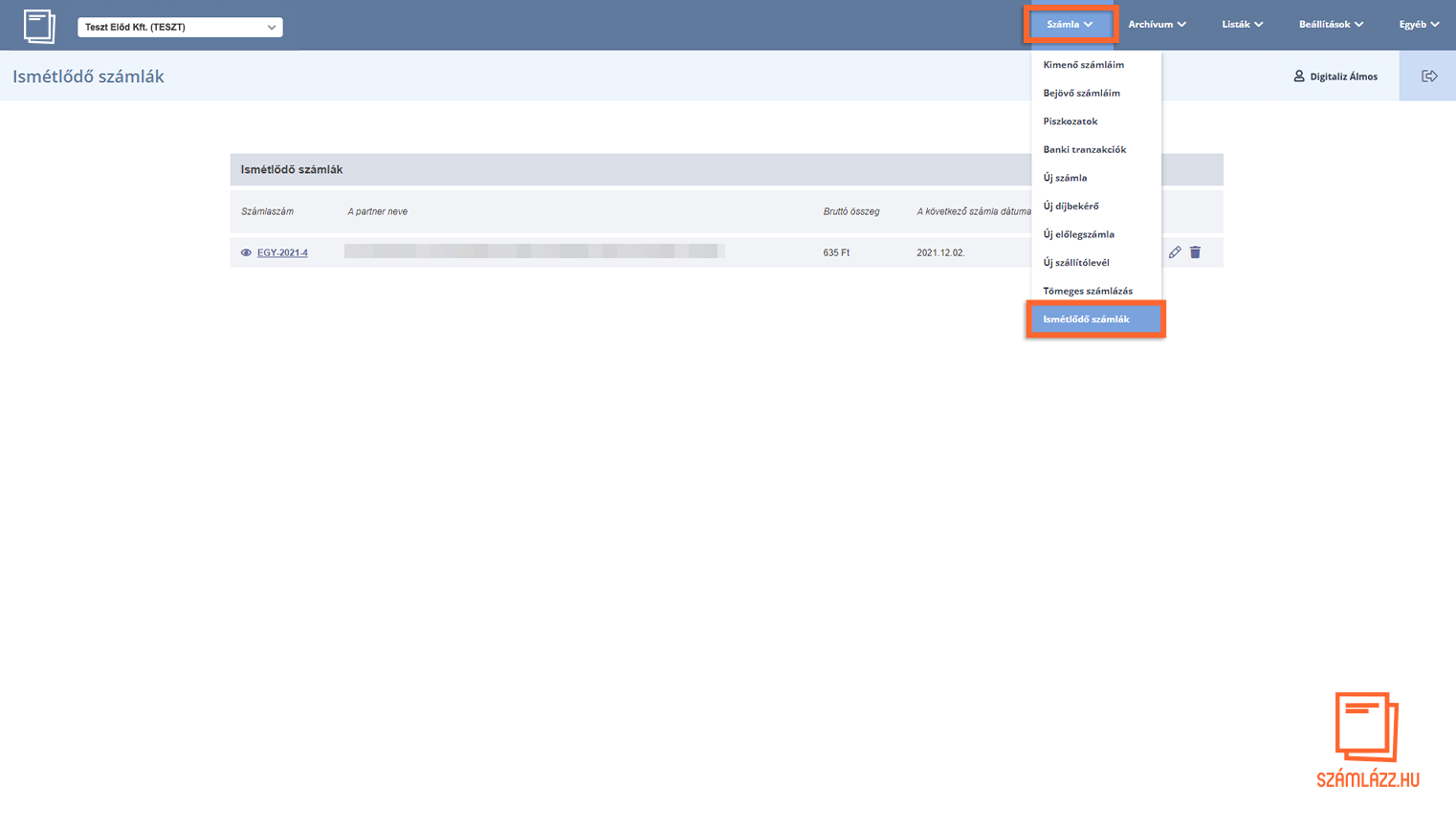This screenshot has width=1456, height=830.
Task: Expand the Archívum menu
Action: click(x=1157, y=25)
